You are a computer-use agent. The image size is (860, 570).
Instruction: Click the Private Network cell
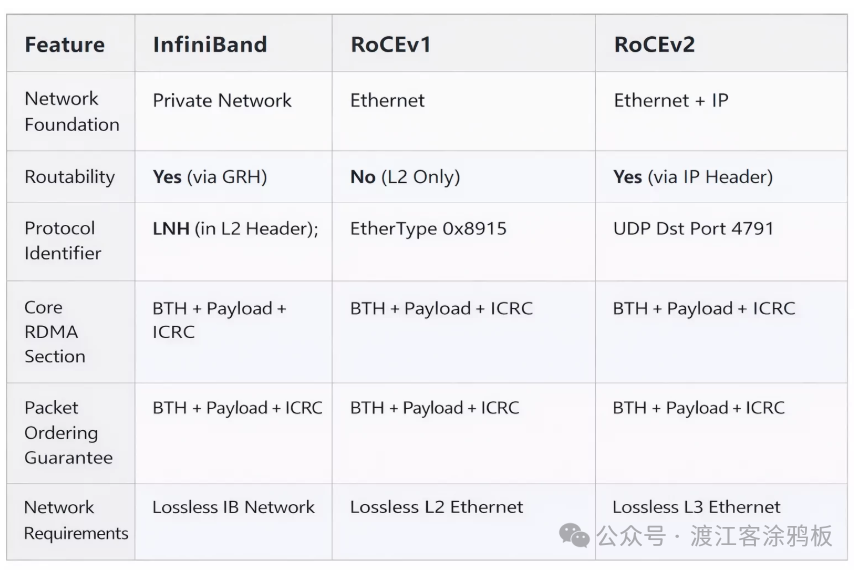click(222, 101)
